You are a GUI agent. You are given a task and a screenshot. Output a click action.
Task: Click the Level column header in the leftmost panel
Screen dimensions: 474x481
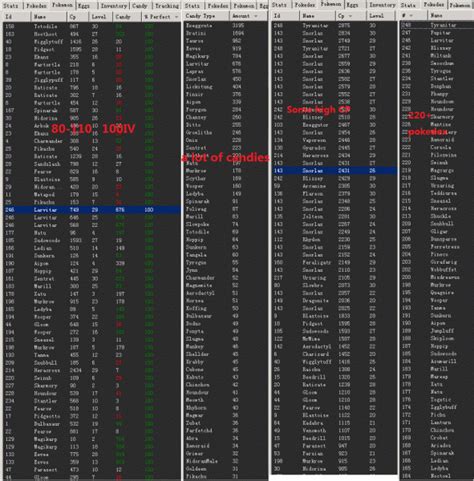(101, 16)
